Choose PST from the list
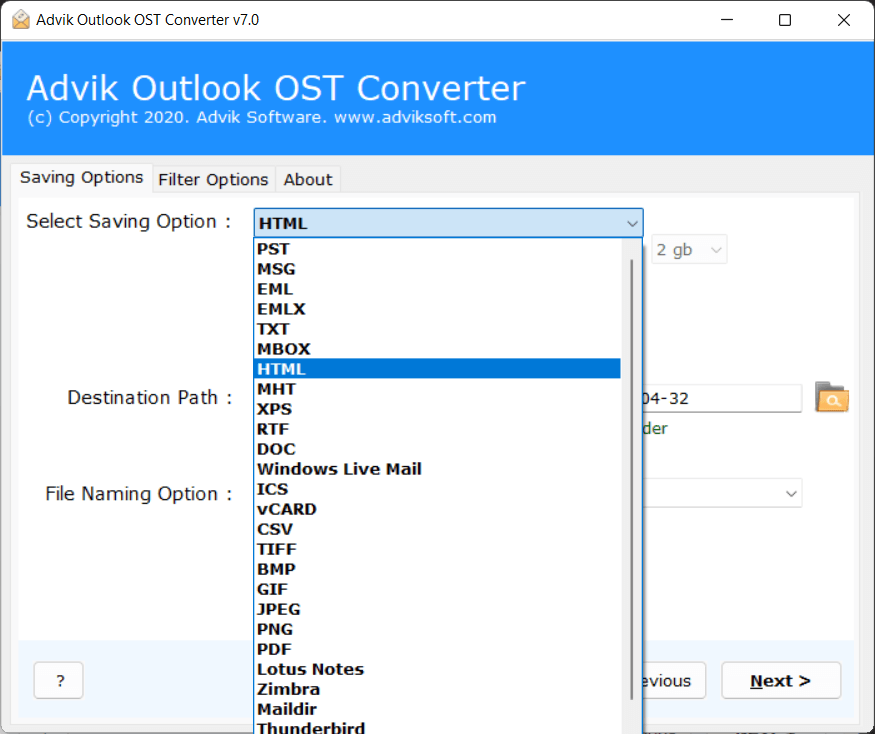 tap(437, 249)
